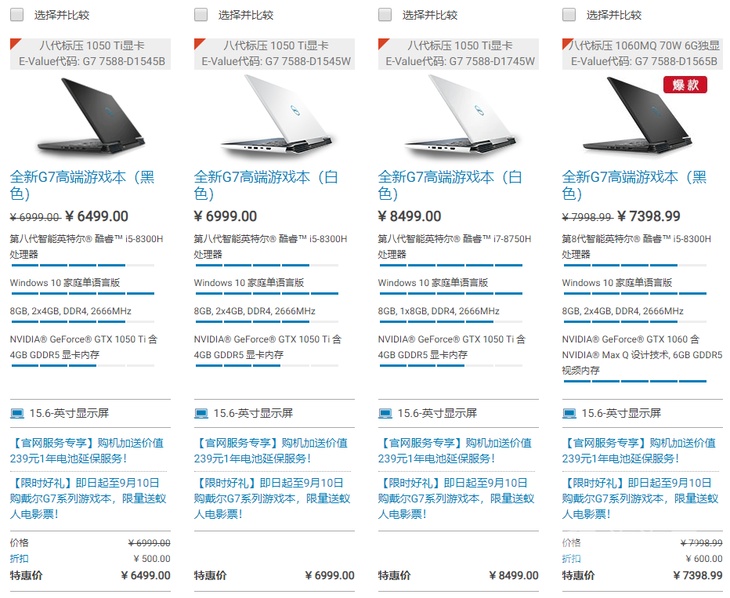Tick compare checkbox for G7 7588-D1545W

pyautogui.click(x=201, y=14)
